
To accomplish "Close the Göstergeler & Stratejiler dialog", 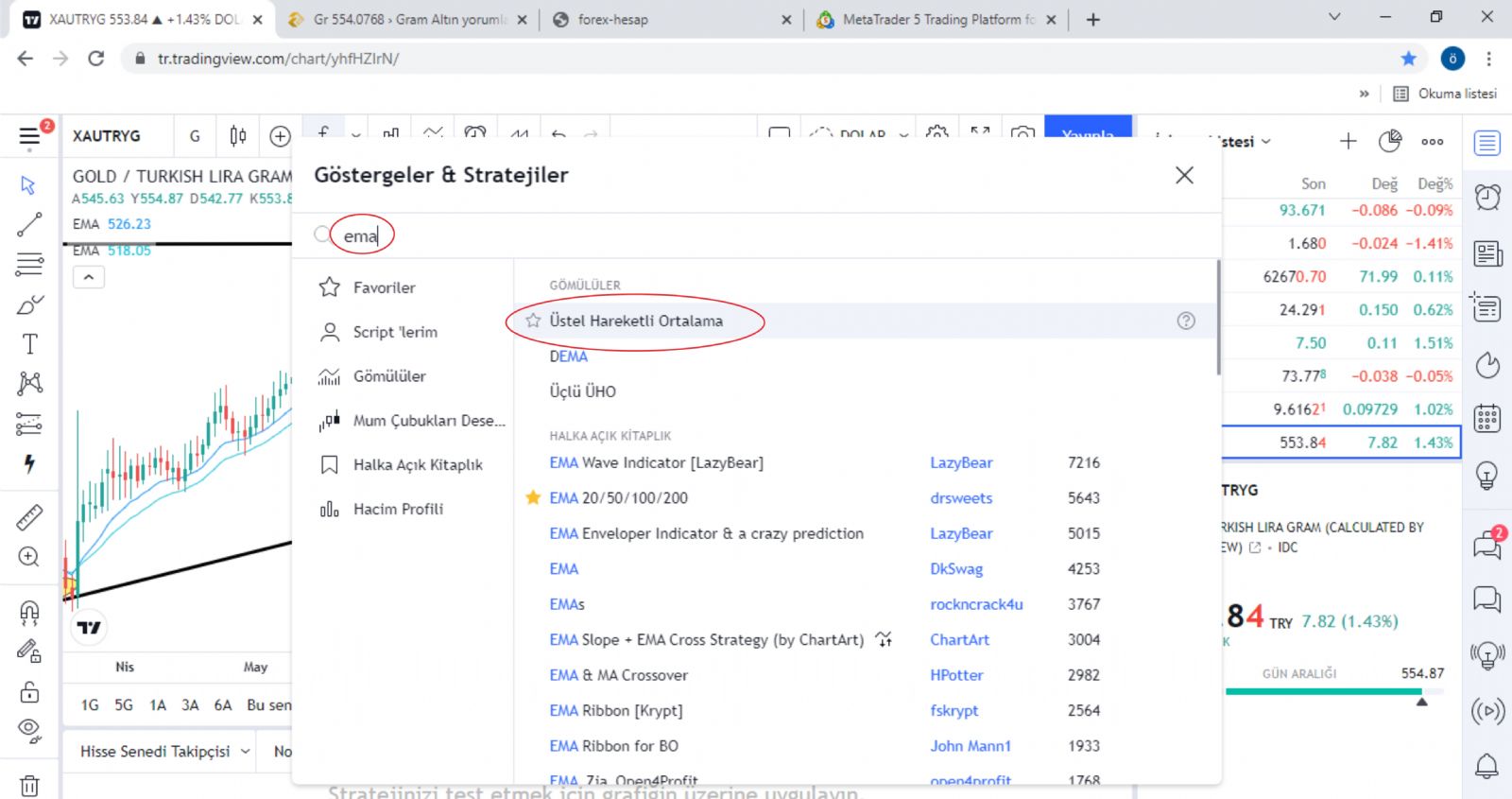I will click(x=1184, y=175).
